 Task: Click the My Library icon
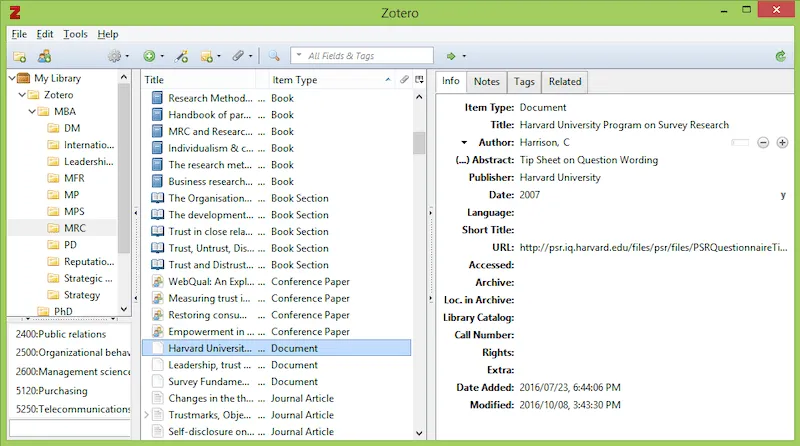[x=23, y=78]
